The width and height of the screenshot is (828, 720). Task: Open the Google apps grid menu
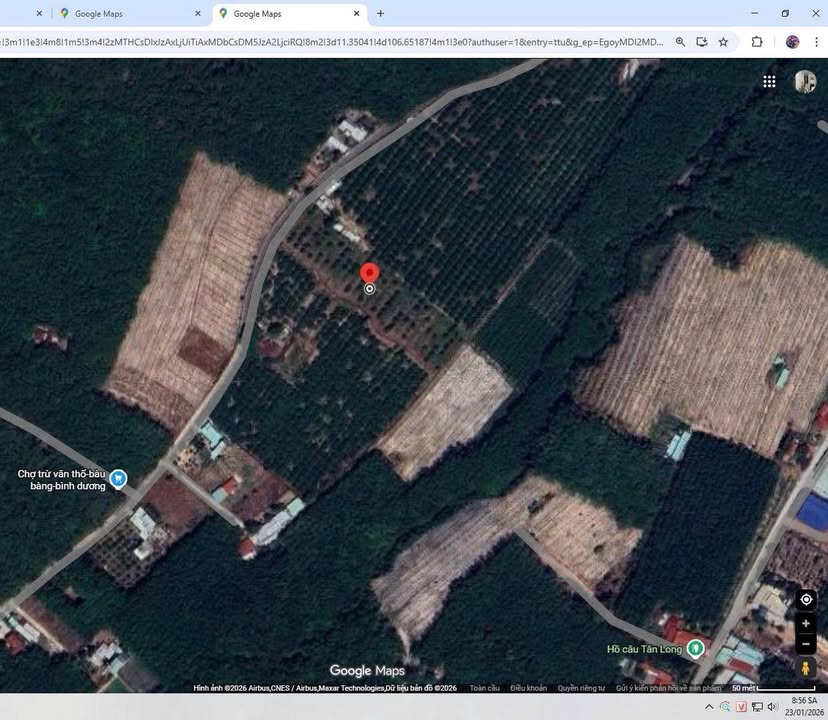[769, 82]
